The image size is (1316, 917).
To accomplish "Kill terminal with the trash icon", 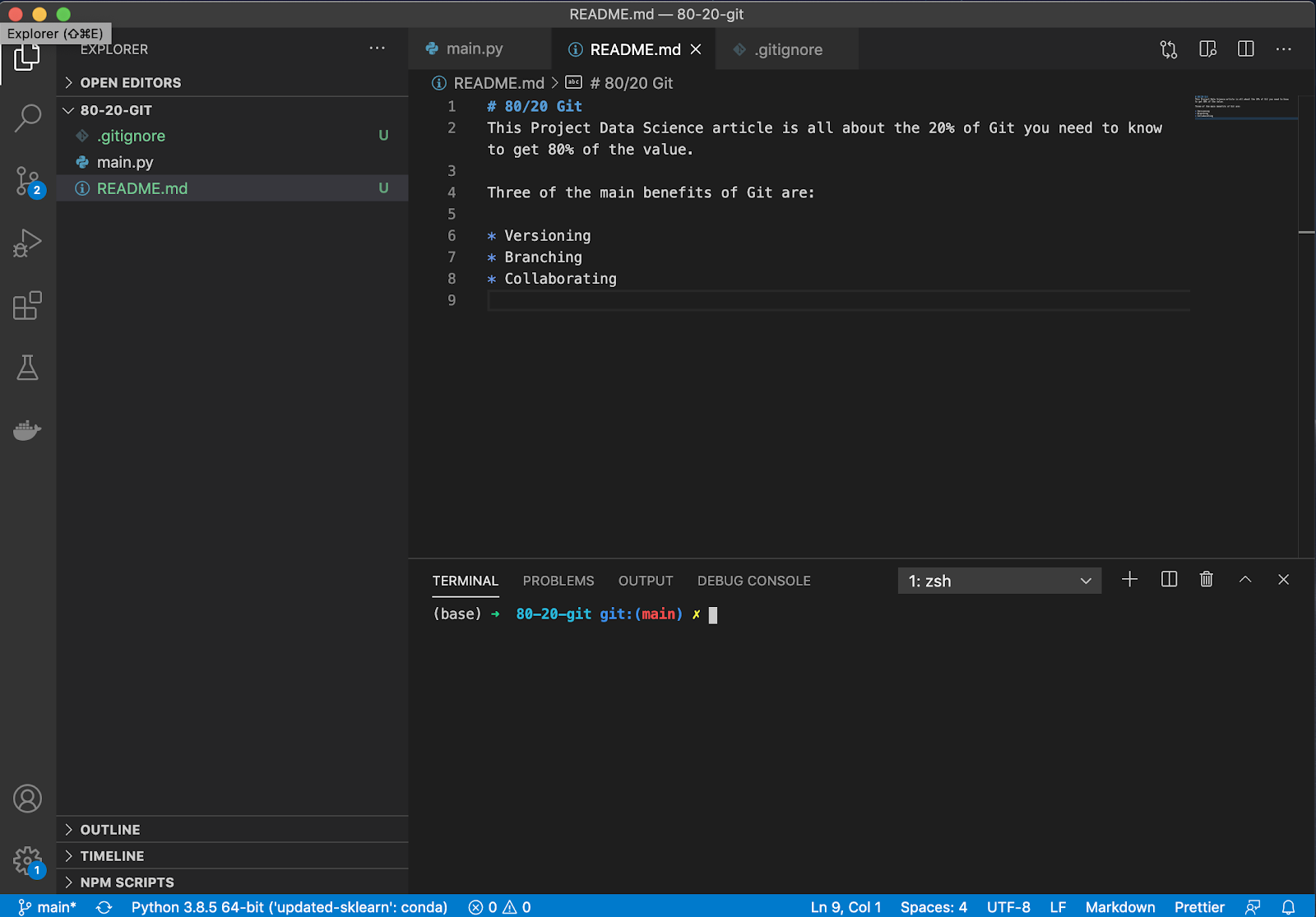I will coord(1206,580).
